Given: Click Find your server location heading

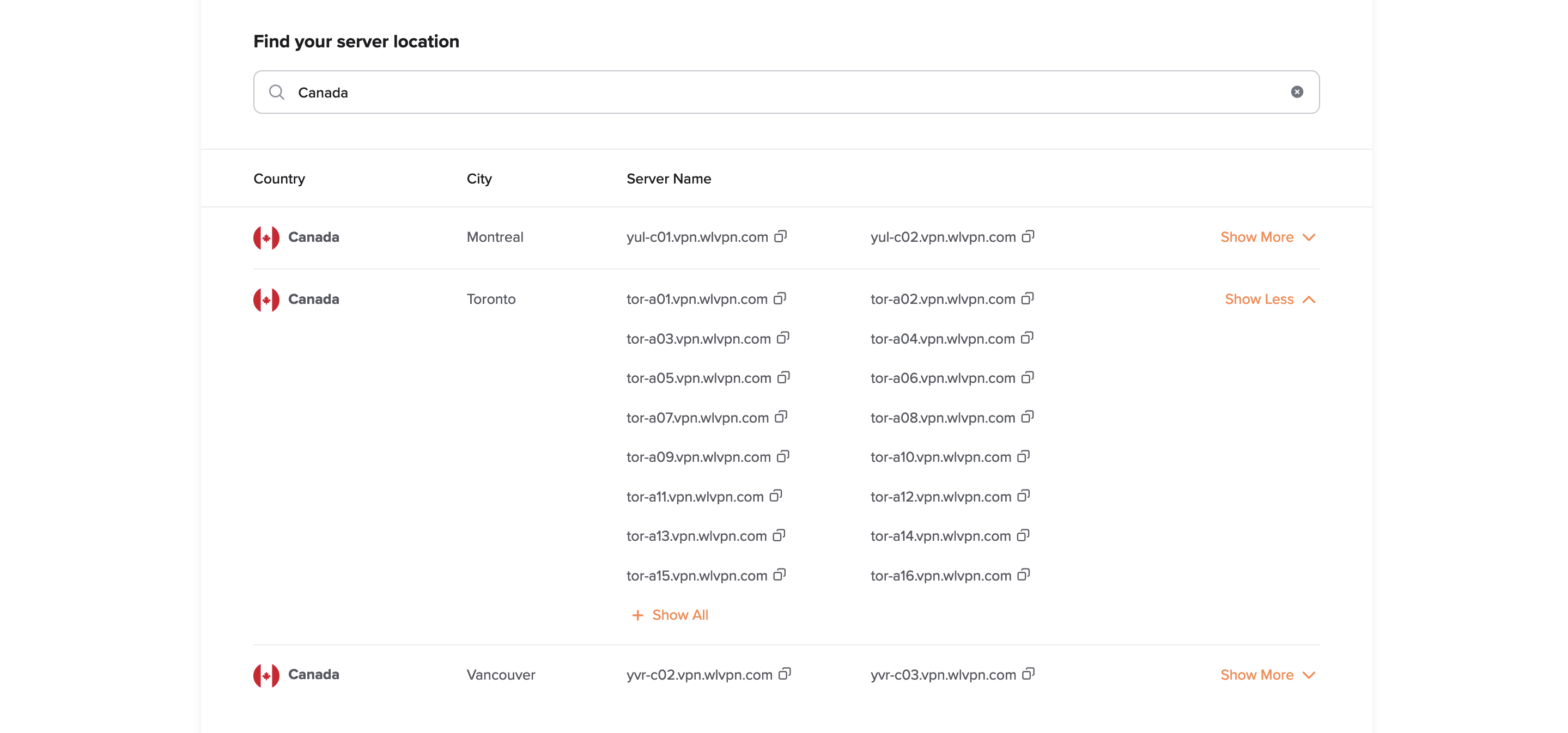Looking at the screenshot, I should coord(356,41).
